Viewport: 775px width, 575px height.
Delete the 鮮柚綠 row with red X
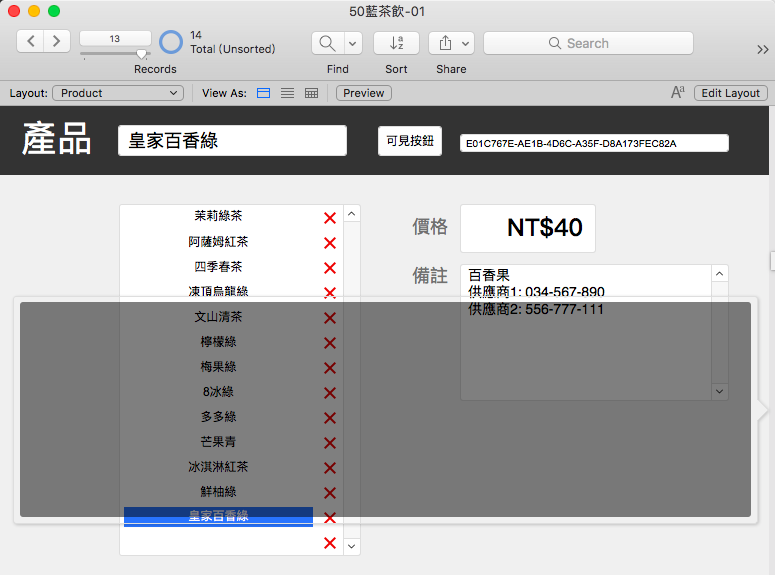click(x=330, y=493)
